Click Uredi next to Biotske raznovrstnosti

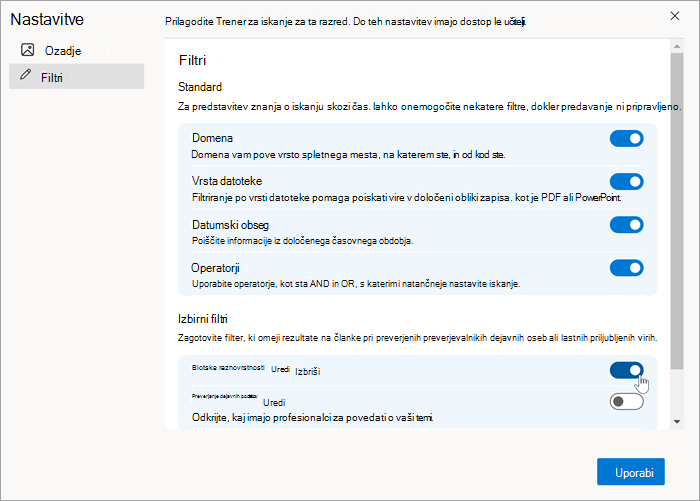tap(280, 369)
